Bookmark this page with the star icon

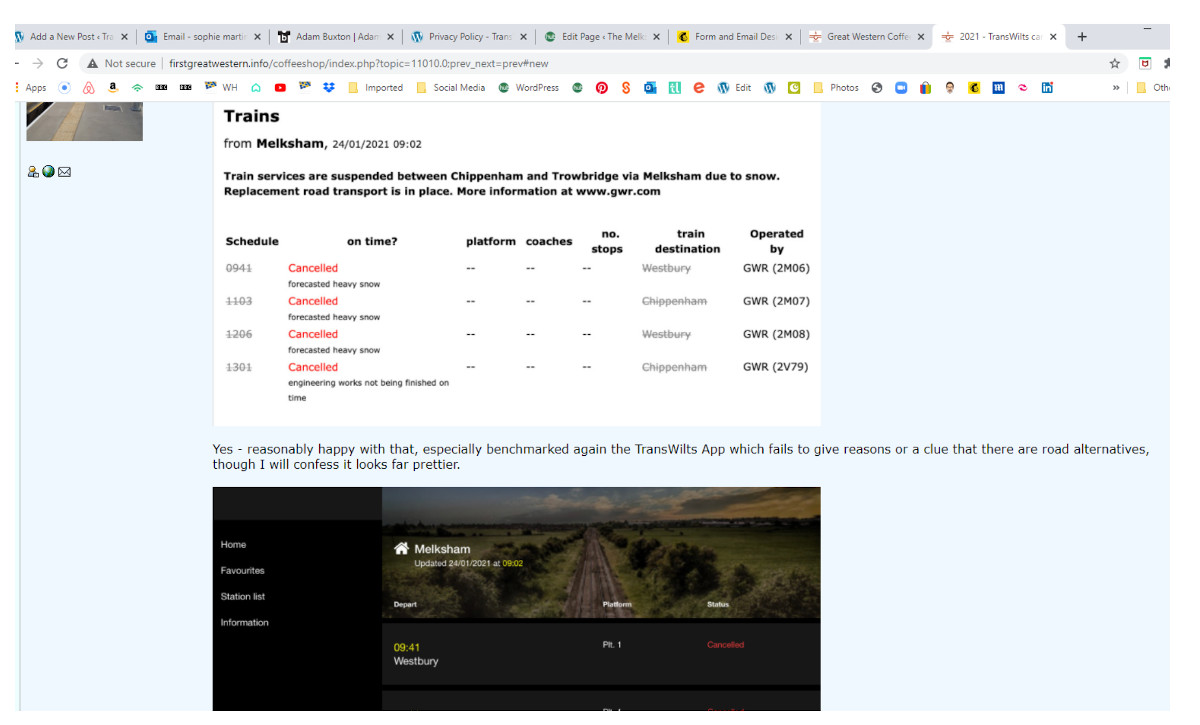click(x=1115, y=63)
